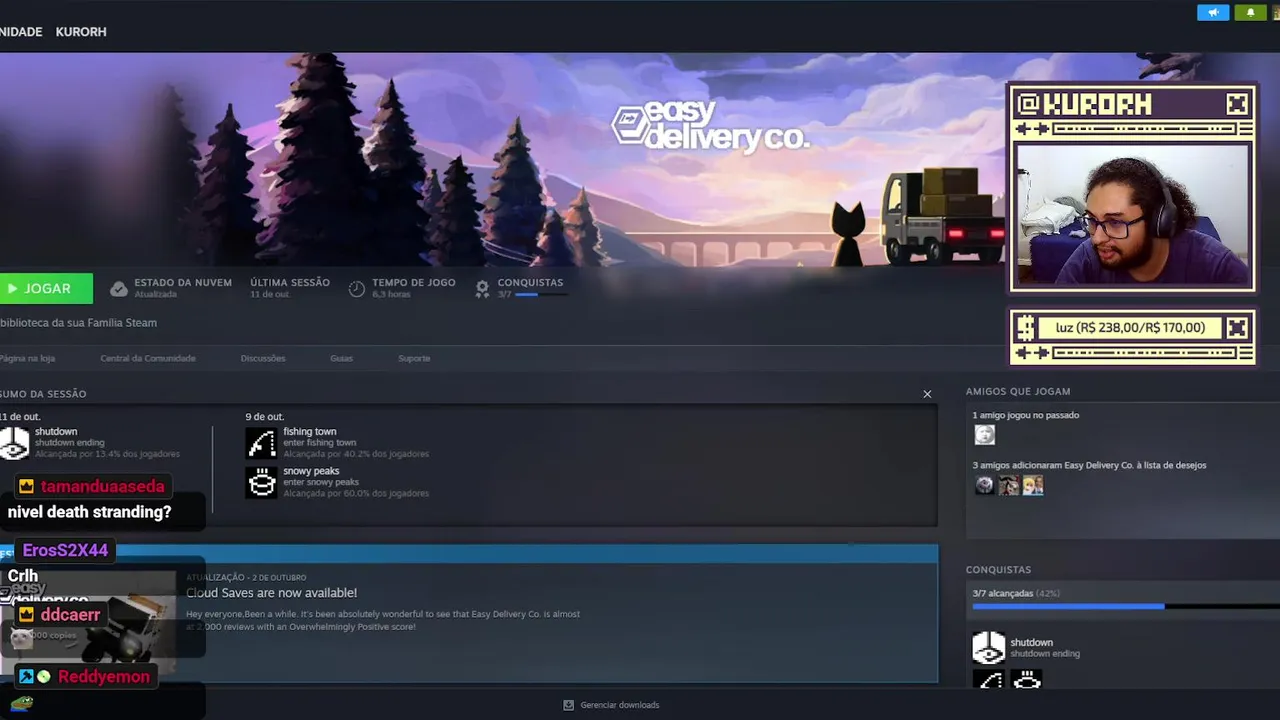This screenshot has height=720, width=1280.
Task: Click the fishing town achievement icon
Action: point(261,442)
